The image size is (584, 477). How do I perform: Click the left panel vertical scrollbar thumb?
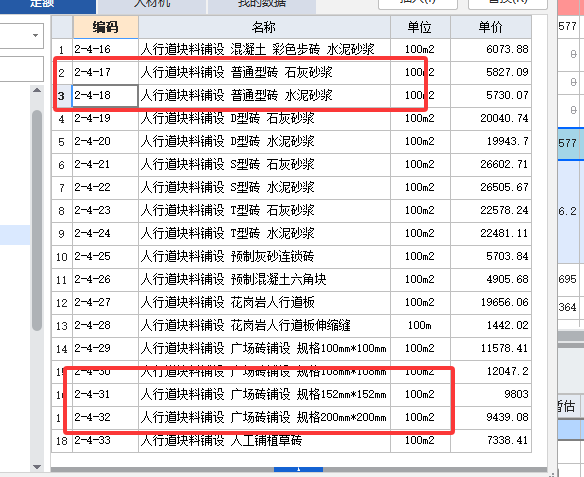(37, 220)
